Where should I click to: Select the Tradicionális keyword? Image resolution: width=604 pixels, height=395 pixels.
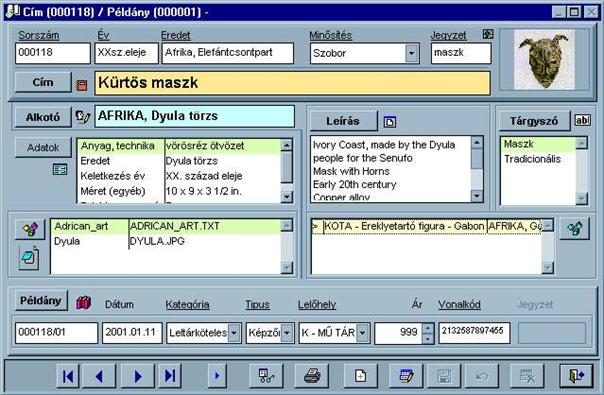point(538,159)
